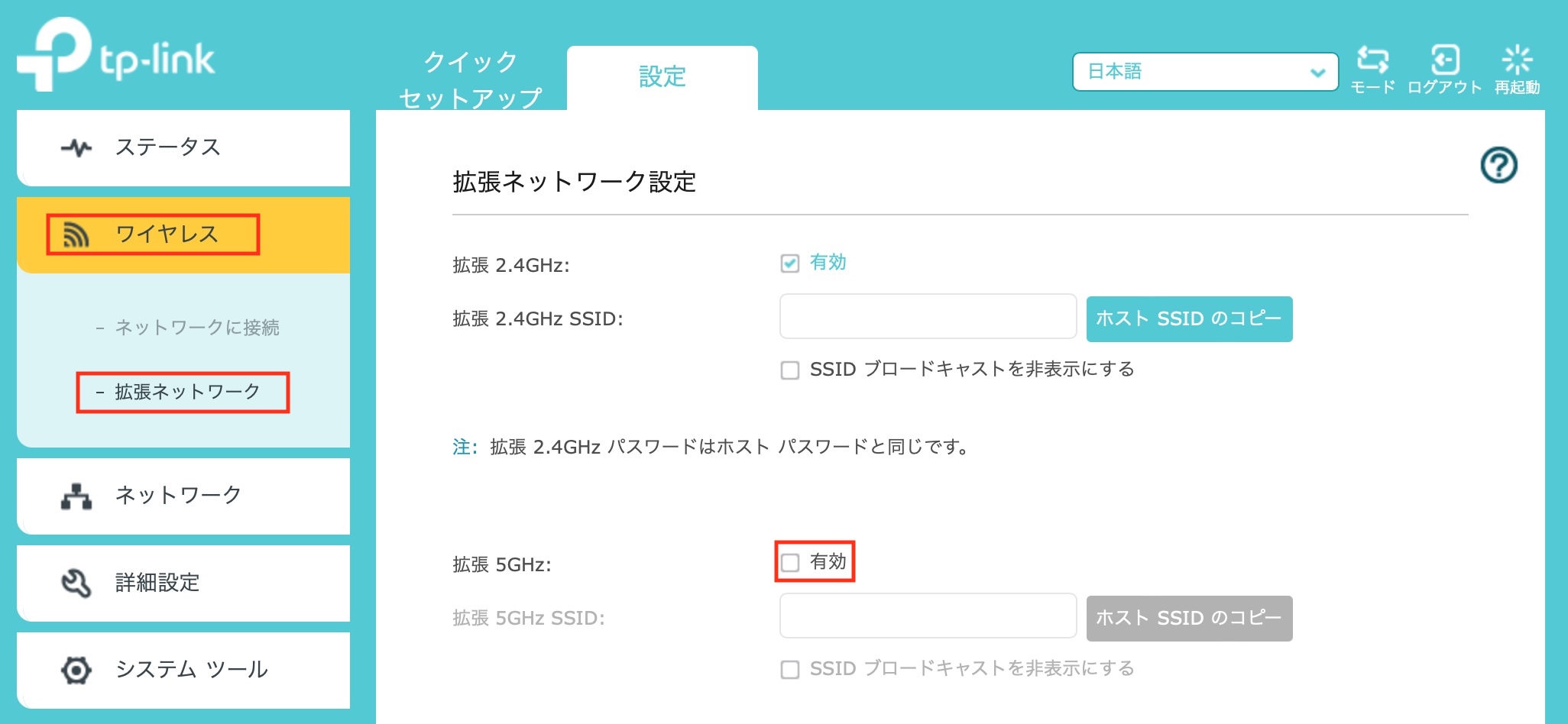Collapse the ワイヤレス sidebar section
Viewport: 1568px width, 724px height.
183,234
